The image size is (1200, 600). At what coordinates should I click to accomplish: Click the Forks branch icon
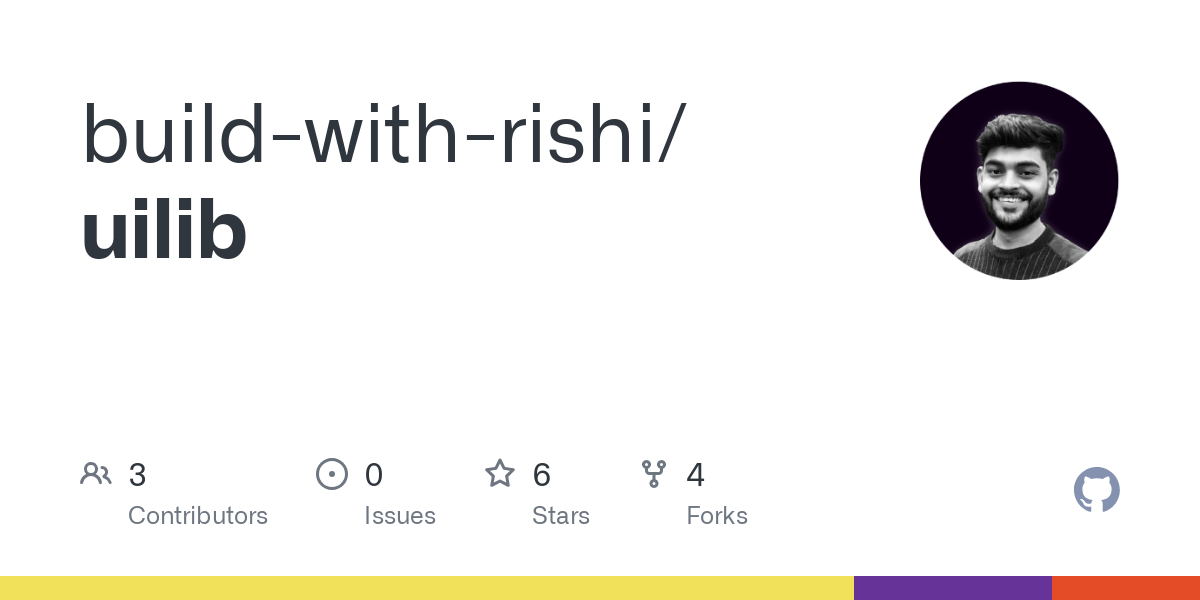coord(654,474)
